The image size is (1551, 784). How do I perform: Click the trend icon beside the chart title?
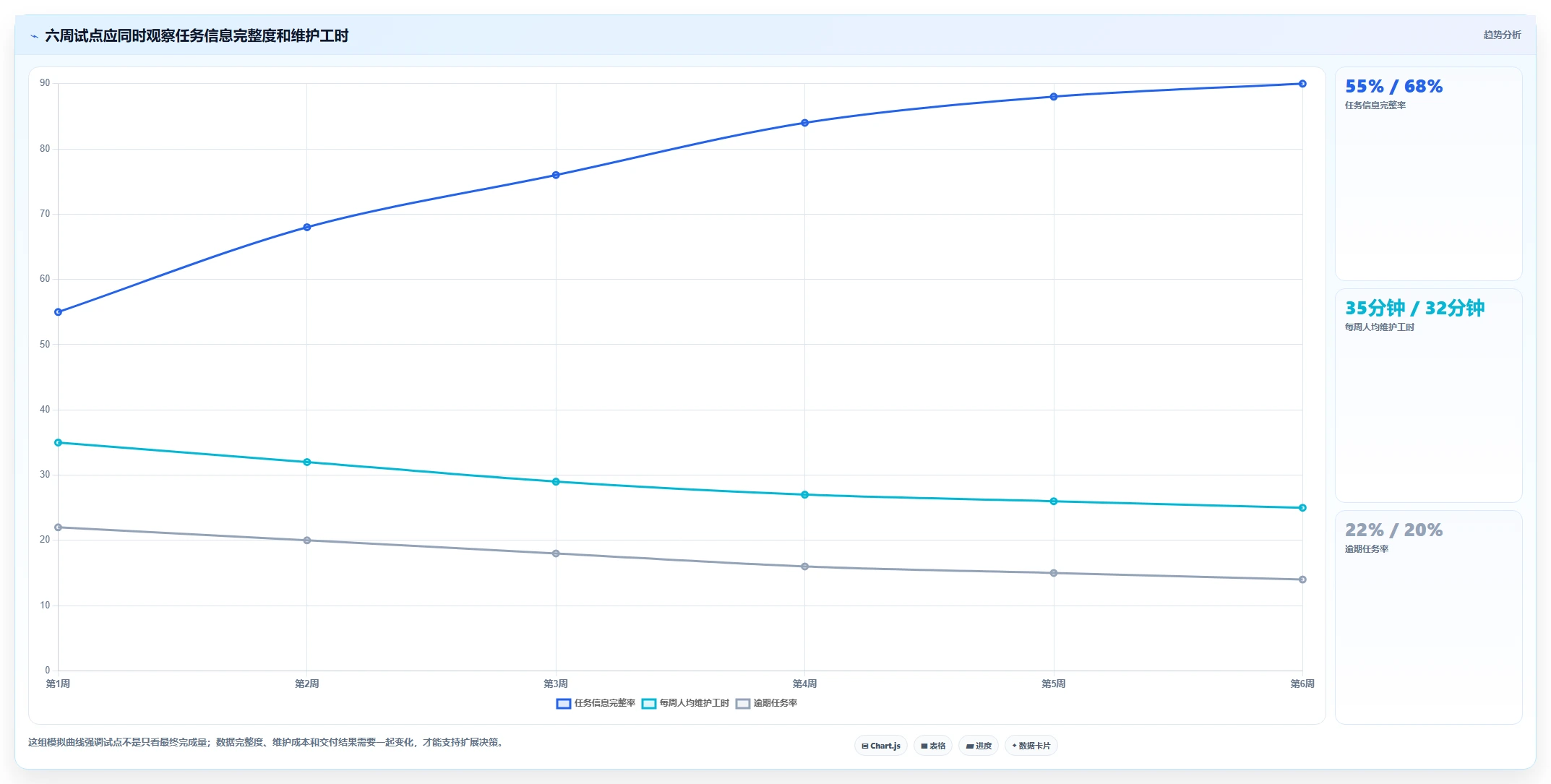point(34,36)
